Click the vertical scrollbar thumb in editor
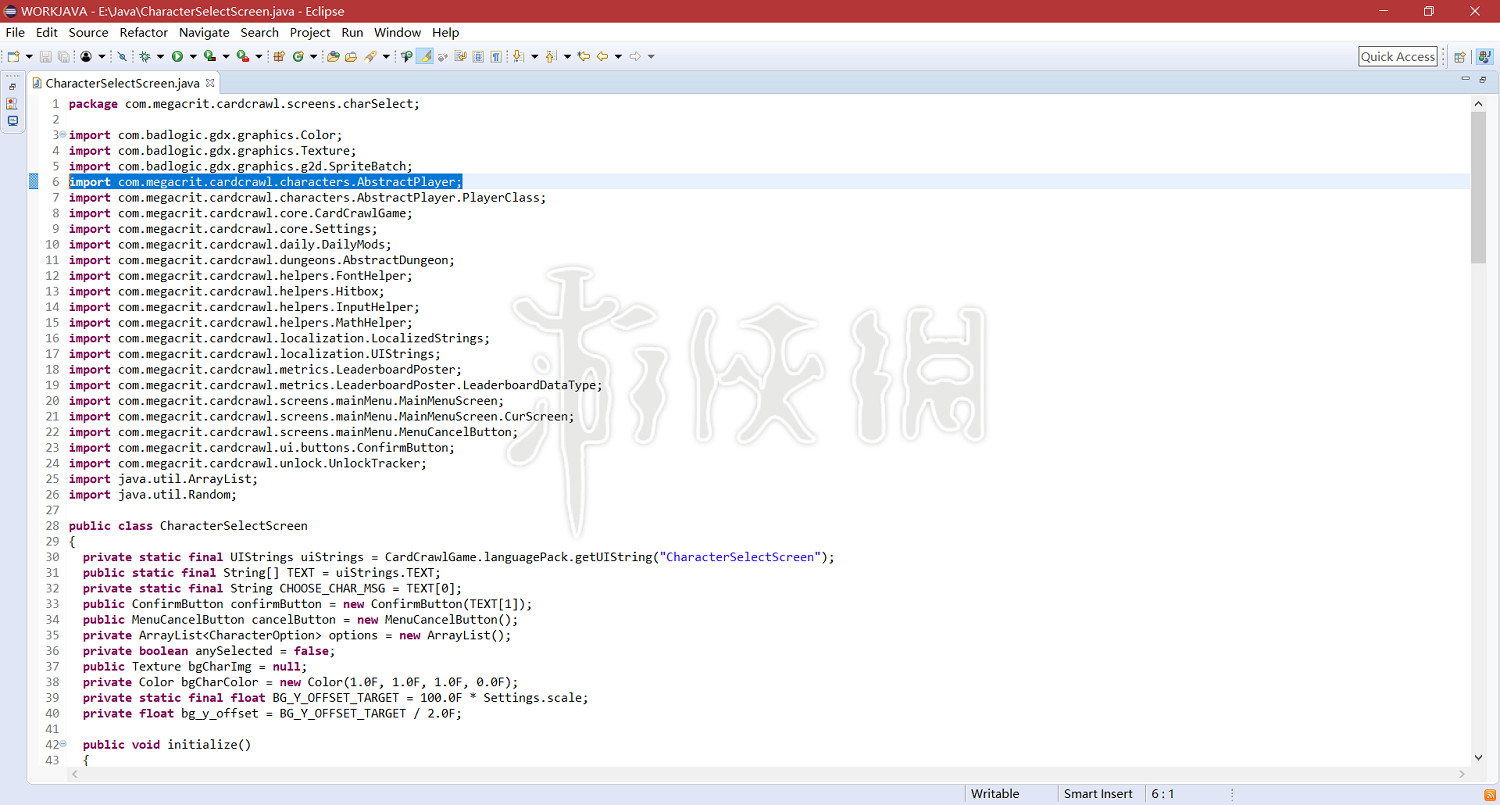The width and height of the screenshot is (1500, 805). 1478,186
